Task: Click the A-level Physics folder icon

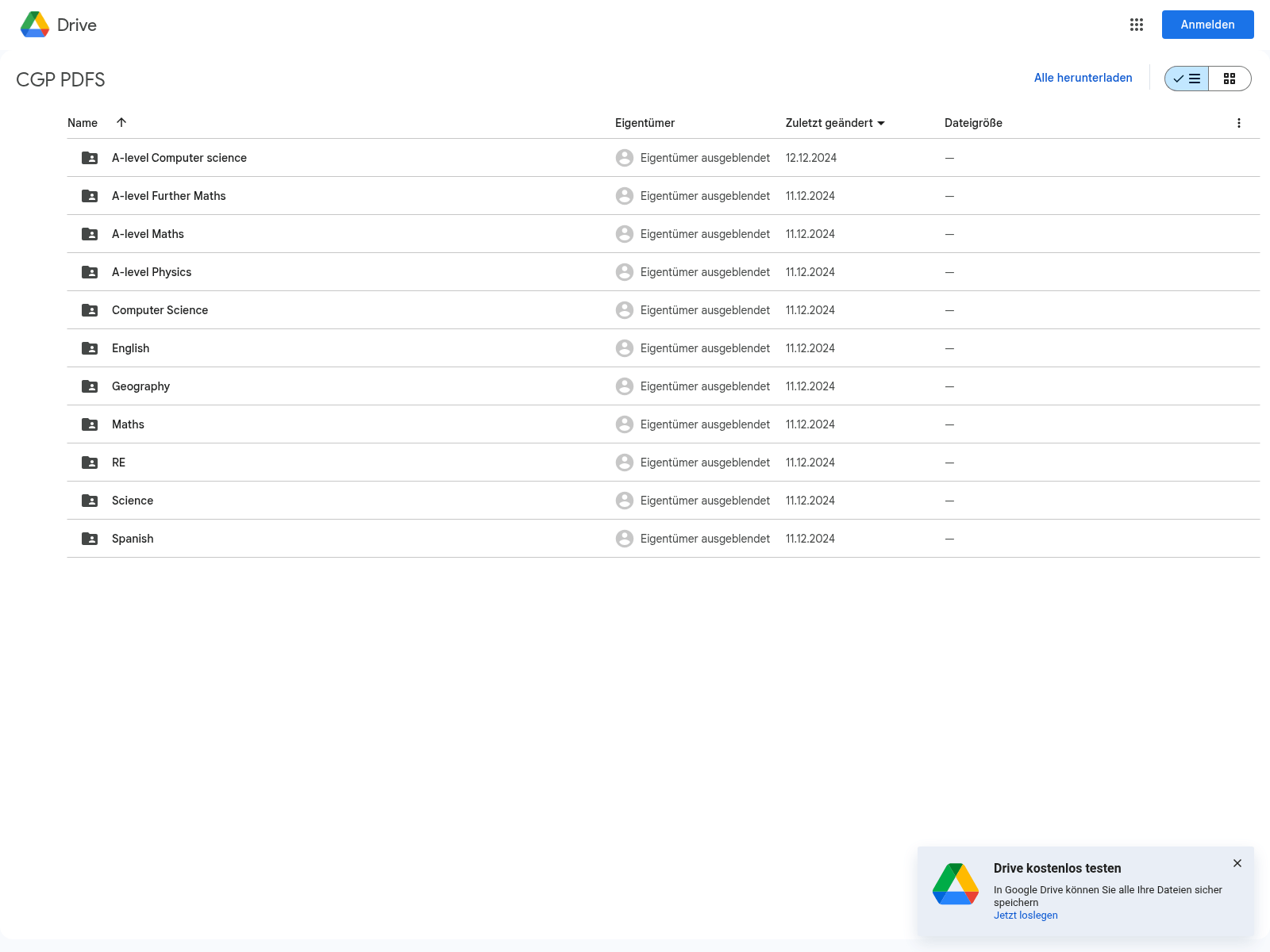Action: click(90, 272)
